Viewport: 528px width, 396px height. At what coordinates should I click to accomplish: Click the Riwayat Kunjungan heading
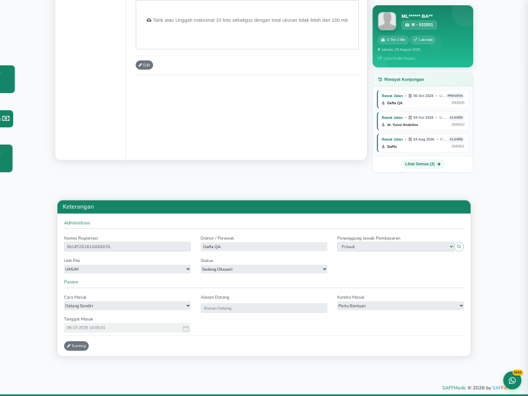click(x=404, y=79)
